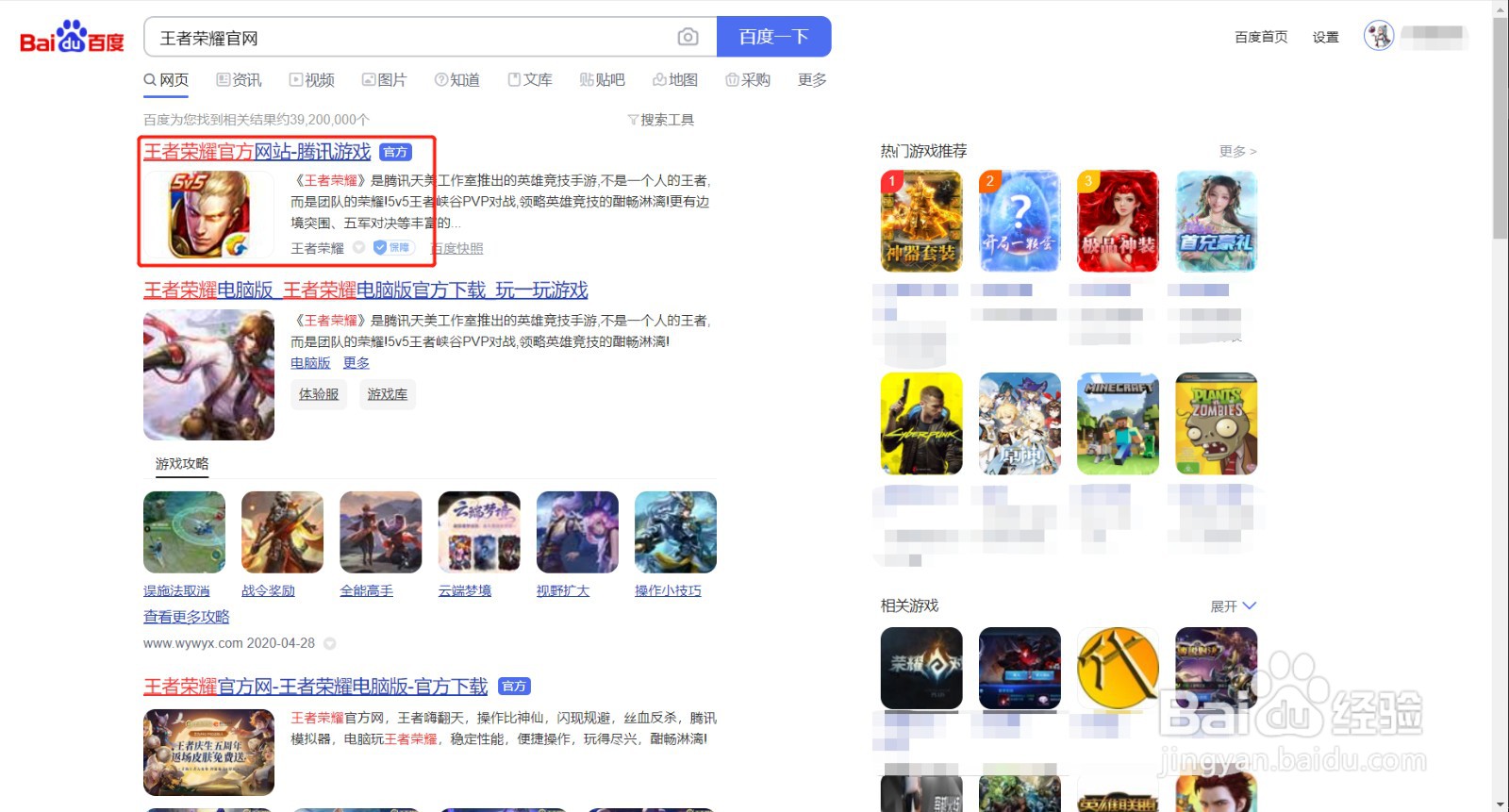Open the 采购 tab

coord(748,80)
